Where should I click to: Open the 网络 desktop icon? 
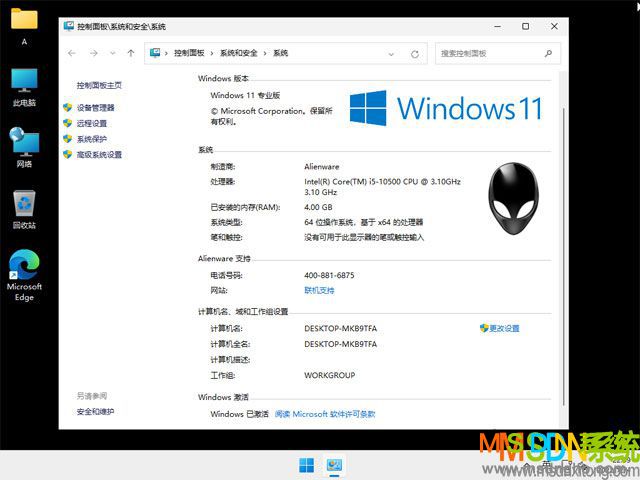click(24, 147)
